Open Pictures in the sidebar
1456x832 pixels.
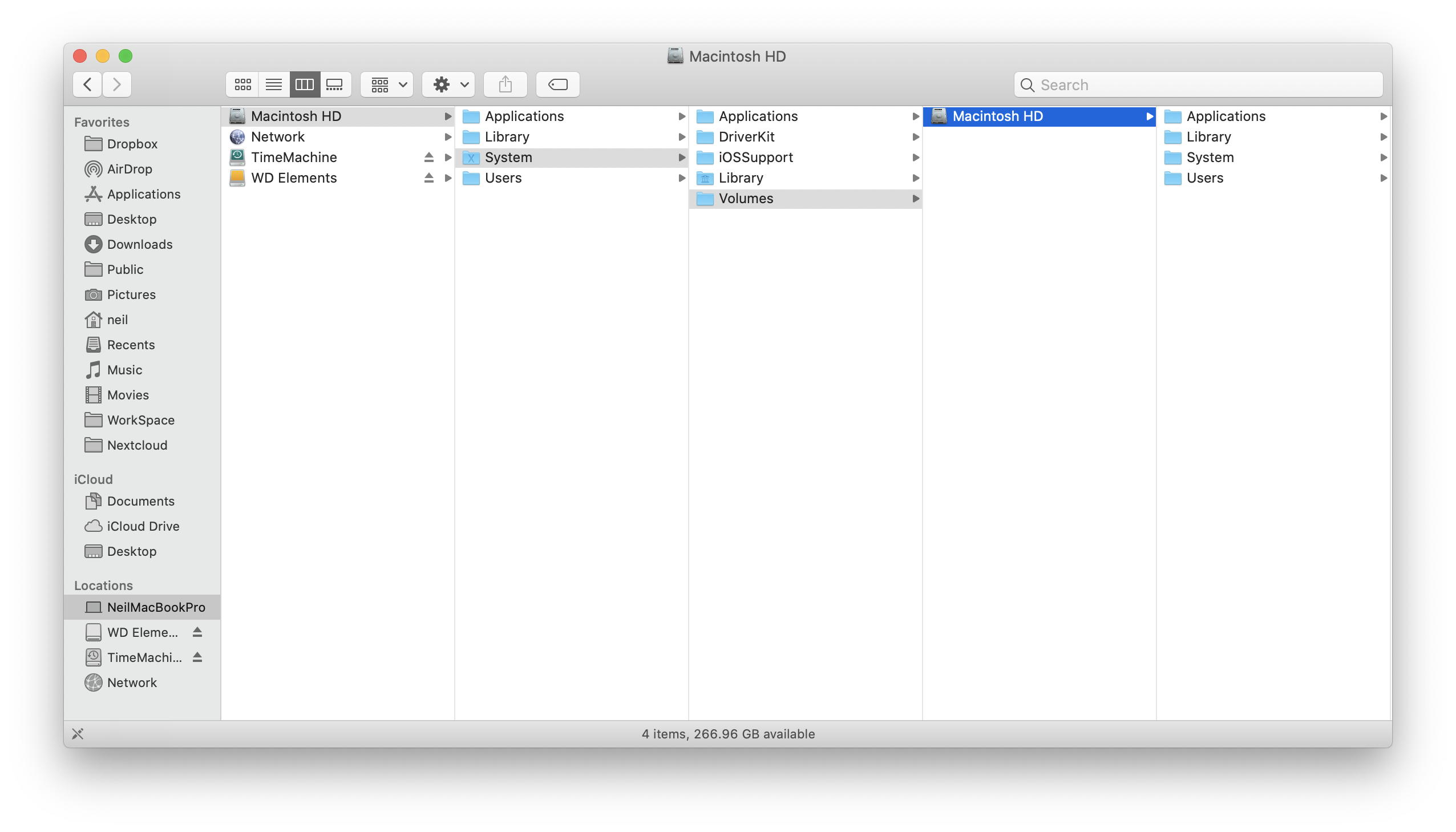(142, 294)
